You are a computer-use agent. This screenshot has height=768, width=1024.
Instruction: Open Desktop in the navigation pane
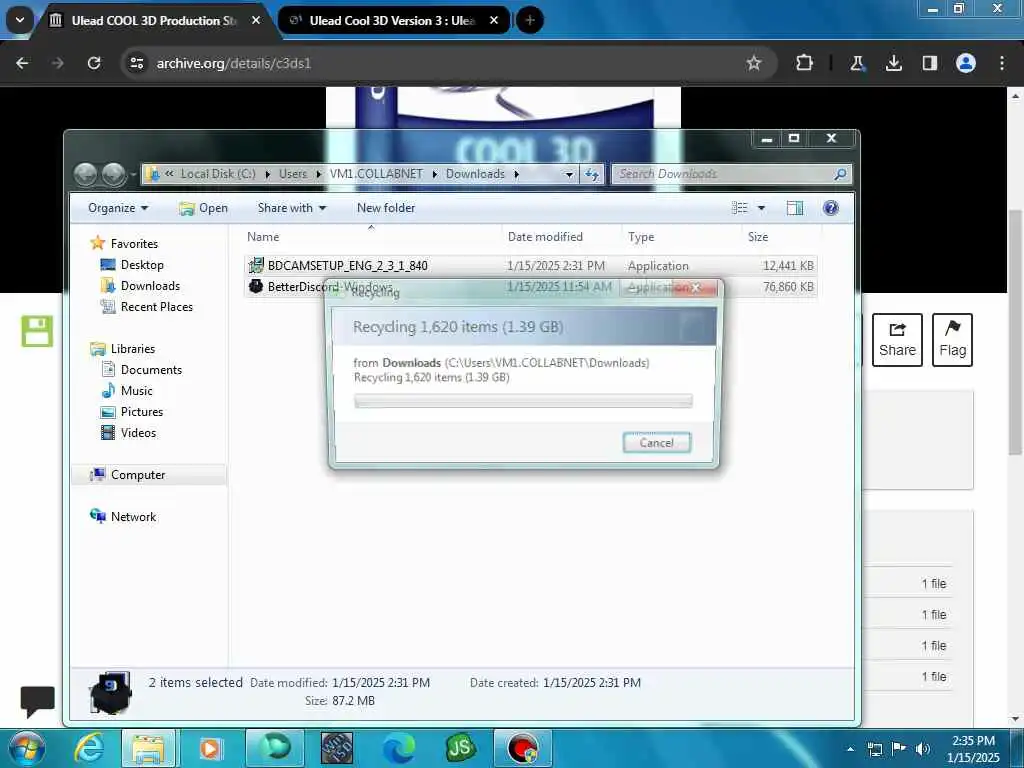click(x=142, y=264)
